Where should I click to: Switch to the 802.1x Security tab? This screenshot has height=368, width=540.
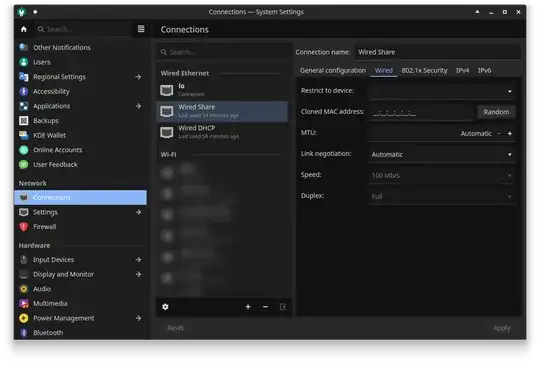click(424, 71)
